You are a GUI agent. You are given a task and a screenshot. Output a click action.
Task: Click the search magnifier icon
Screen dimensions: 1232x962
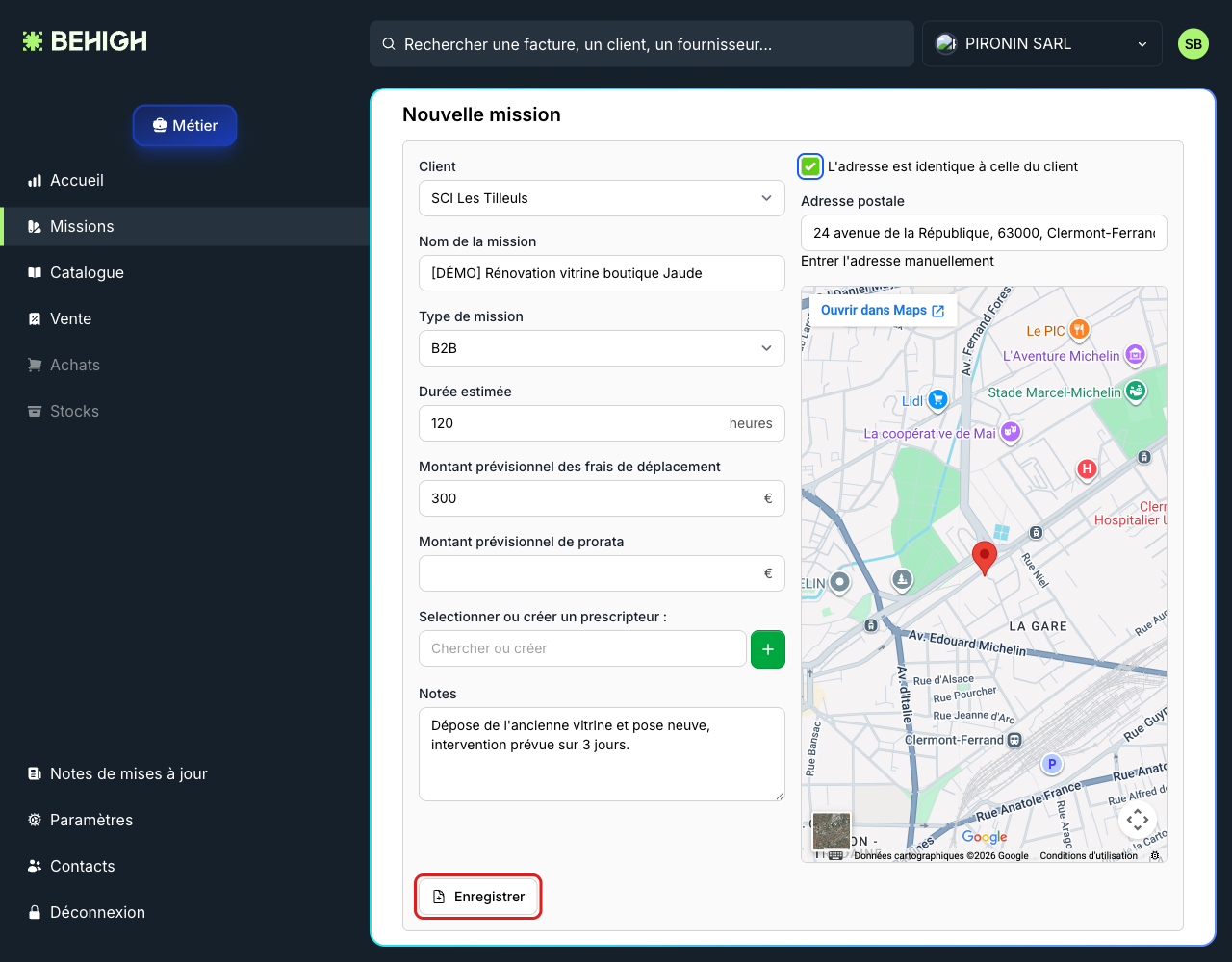point(389,44)
